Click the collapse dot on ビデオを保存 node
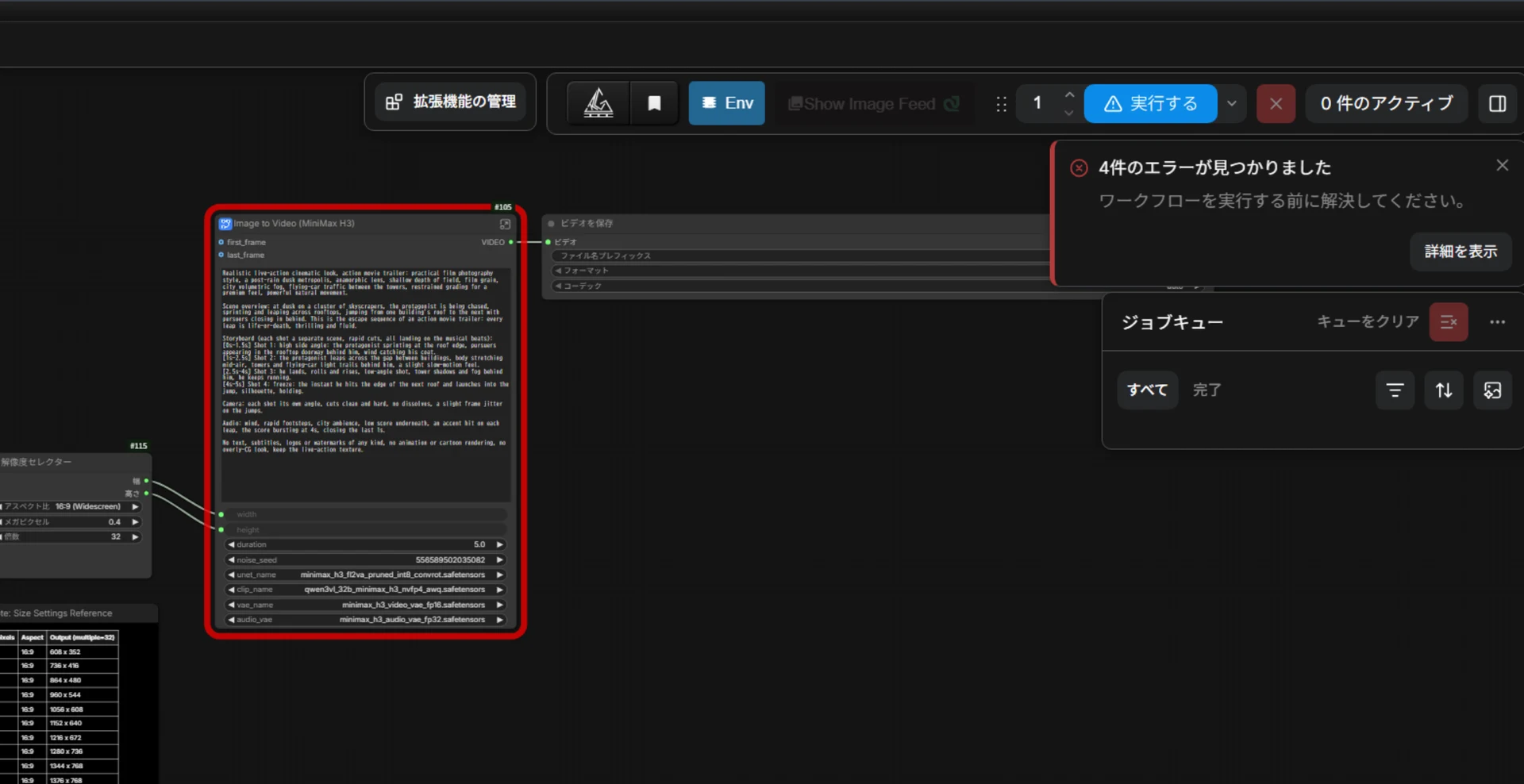 pyautogui.click(x=552, y=224)
